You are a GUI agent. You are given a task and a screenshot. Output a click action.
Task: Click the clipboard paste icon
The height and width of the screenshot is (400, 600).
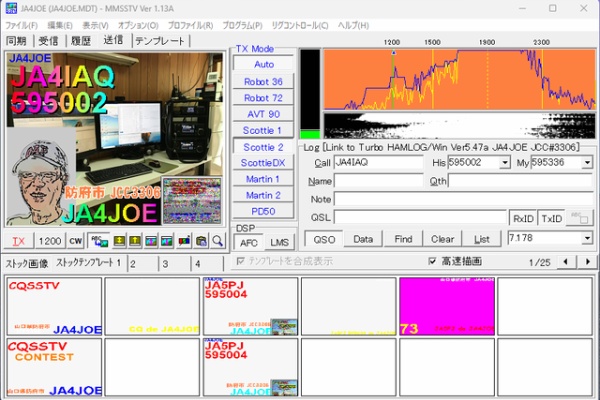(201, 241)
